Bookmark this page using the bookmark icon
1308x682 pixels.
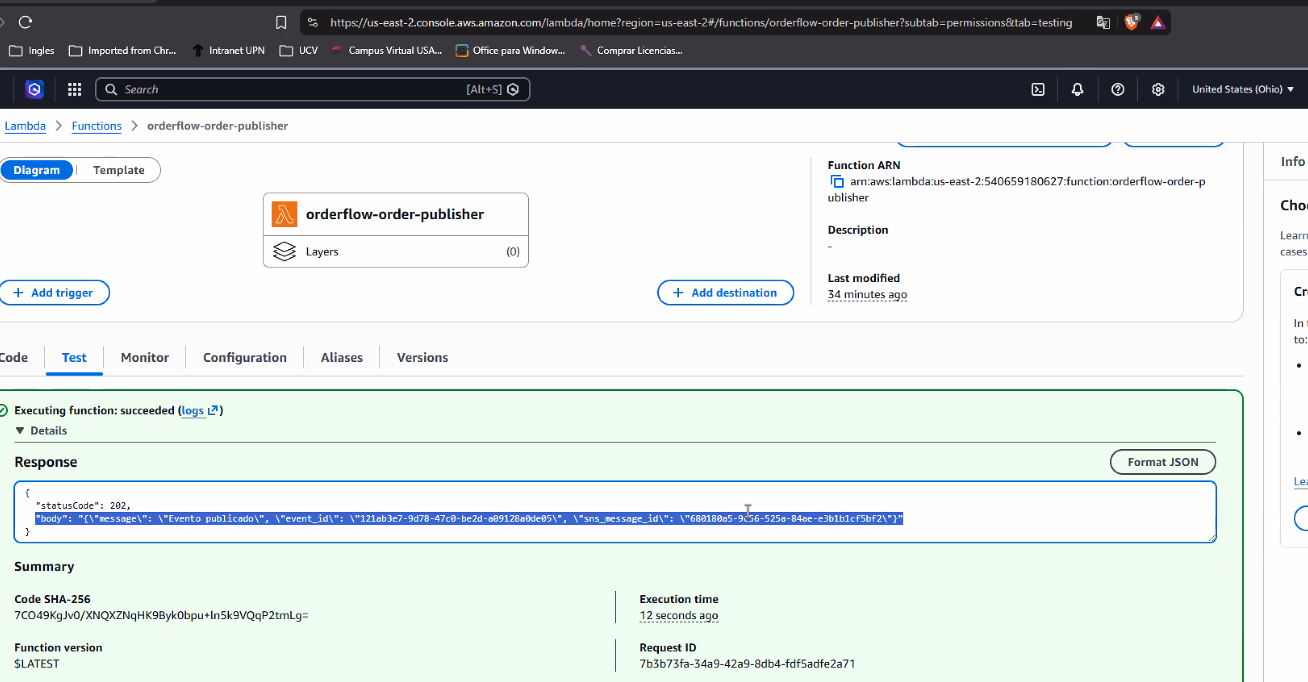281,22
